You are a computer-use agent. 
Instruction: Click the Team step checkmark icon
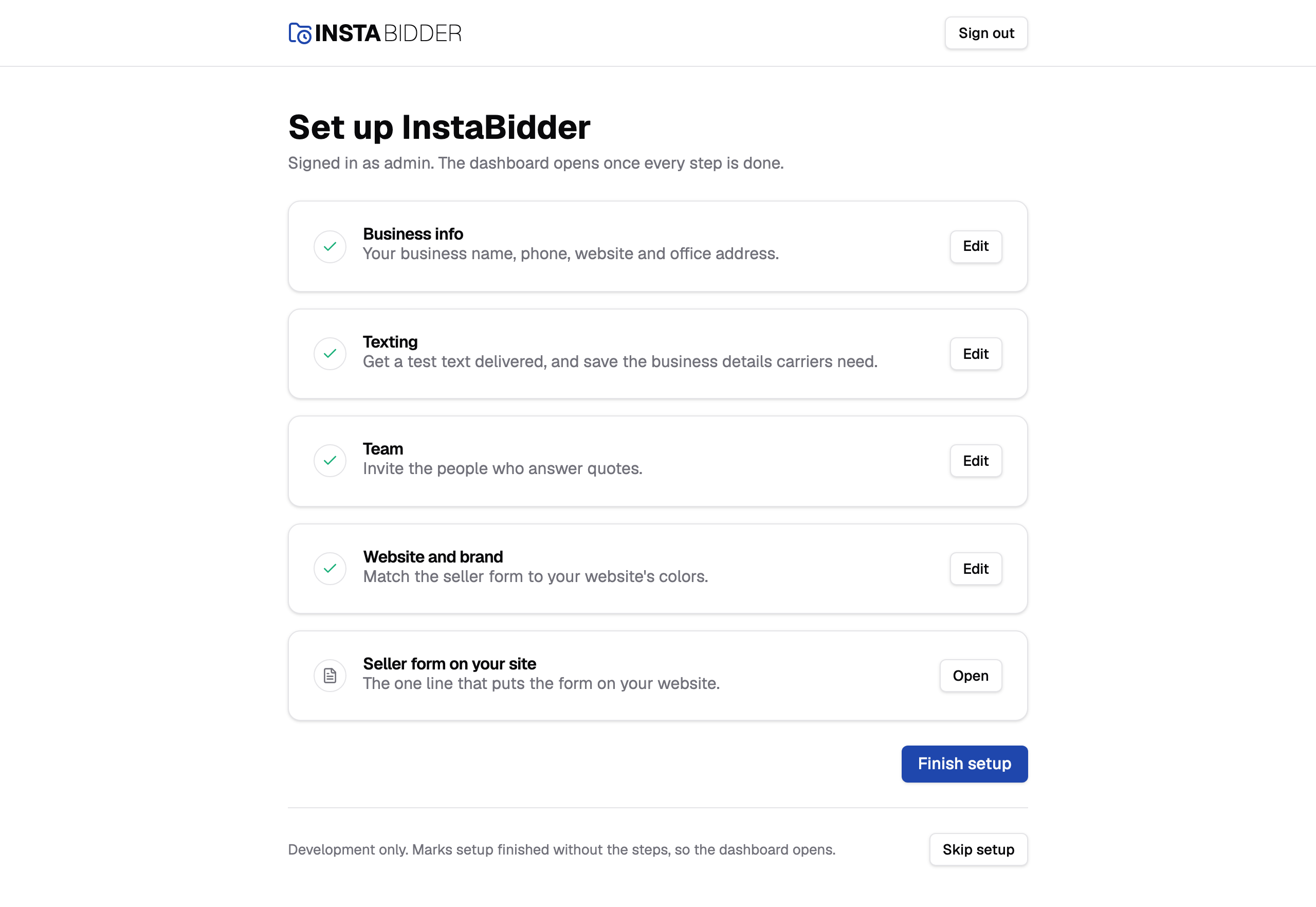(330, 461)
